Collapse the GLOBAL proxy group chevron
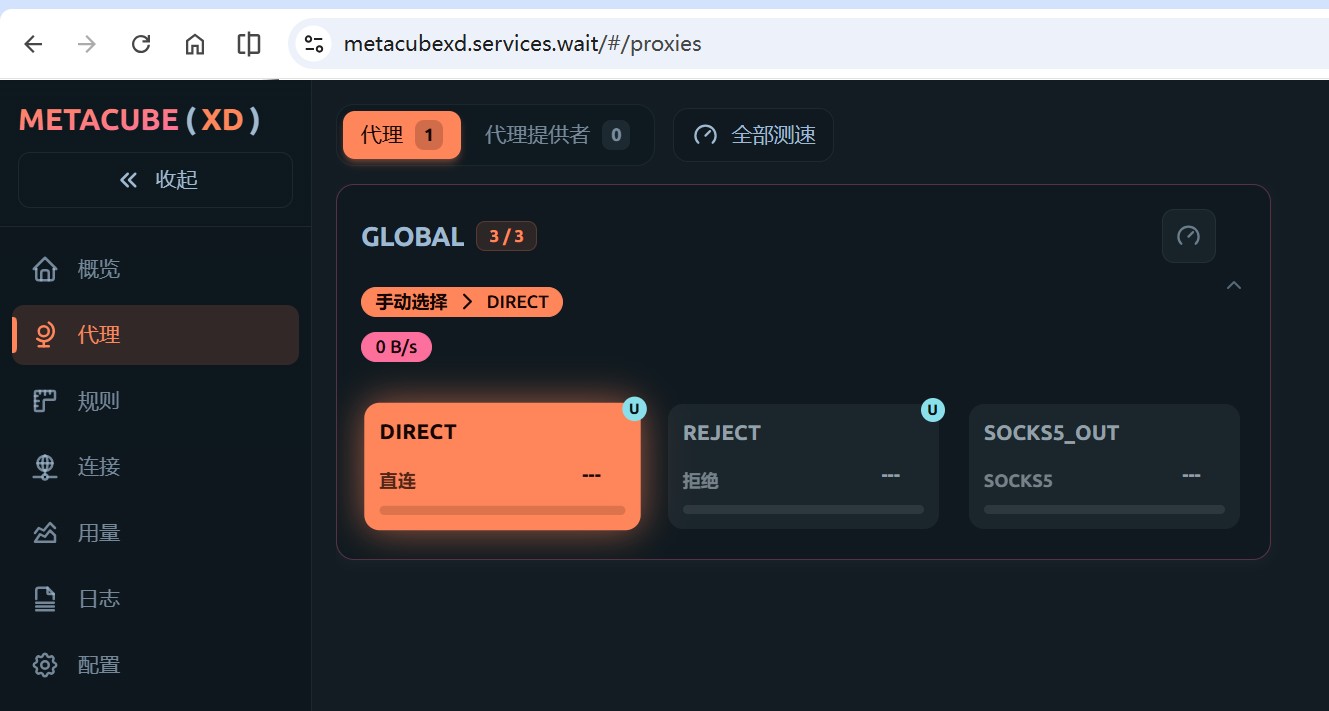 click(1234, 285)
